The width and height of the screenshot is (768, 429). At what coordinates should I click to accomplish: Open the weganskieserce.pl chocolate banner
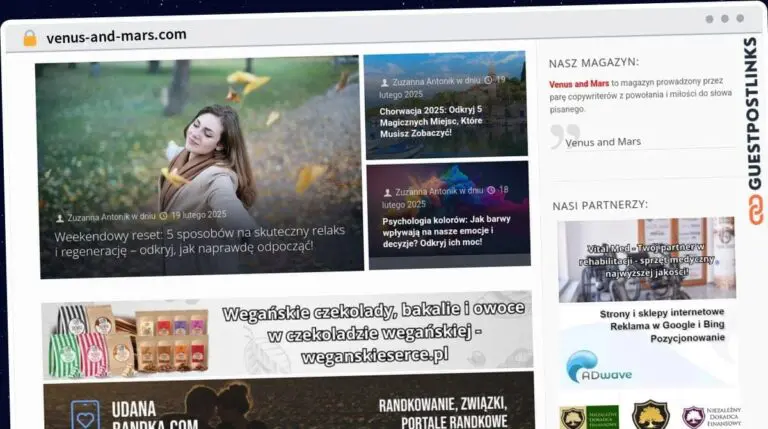pyautogui.click(x=287, y=334)
